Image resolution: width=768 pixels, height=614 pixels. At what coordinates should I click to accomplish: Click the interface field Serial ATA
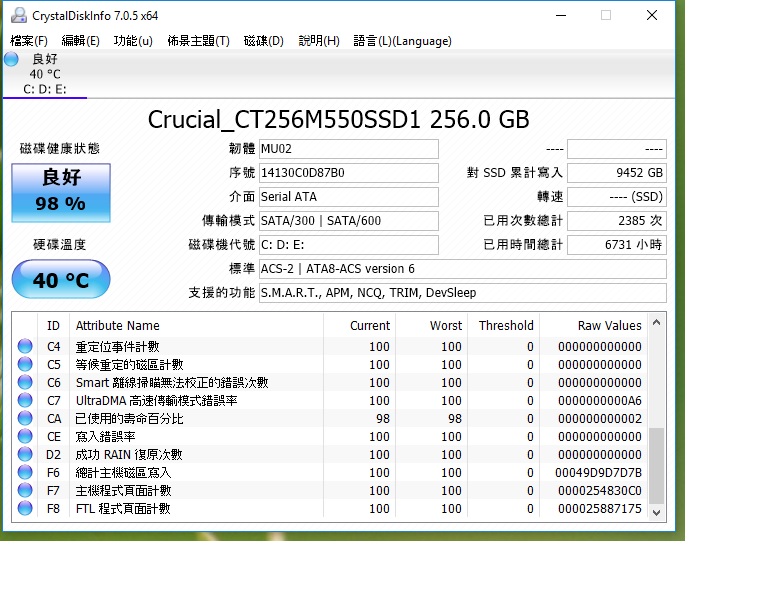349,197
